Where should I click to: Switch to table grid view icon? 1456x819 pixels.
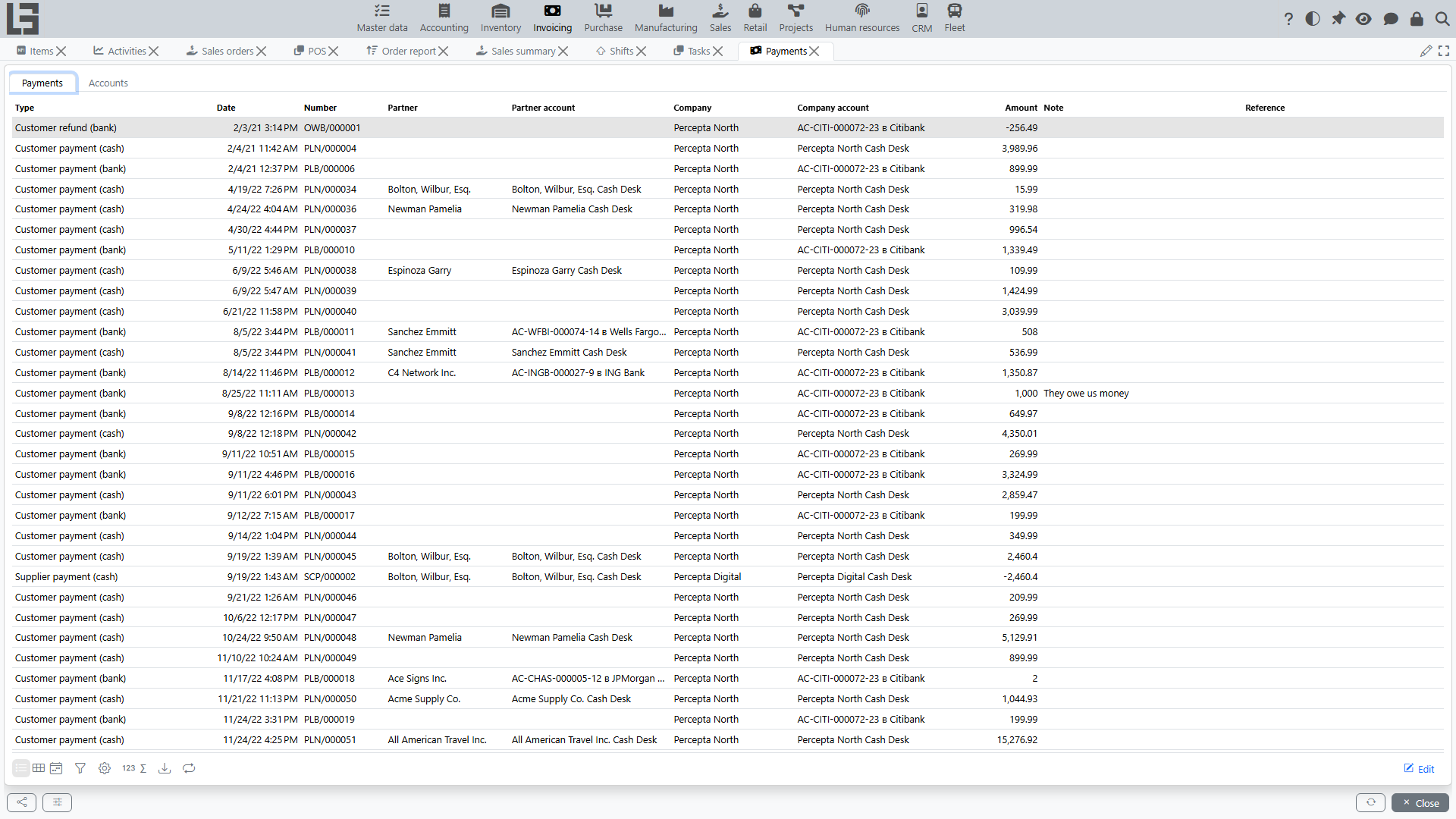39,768
